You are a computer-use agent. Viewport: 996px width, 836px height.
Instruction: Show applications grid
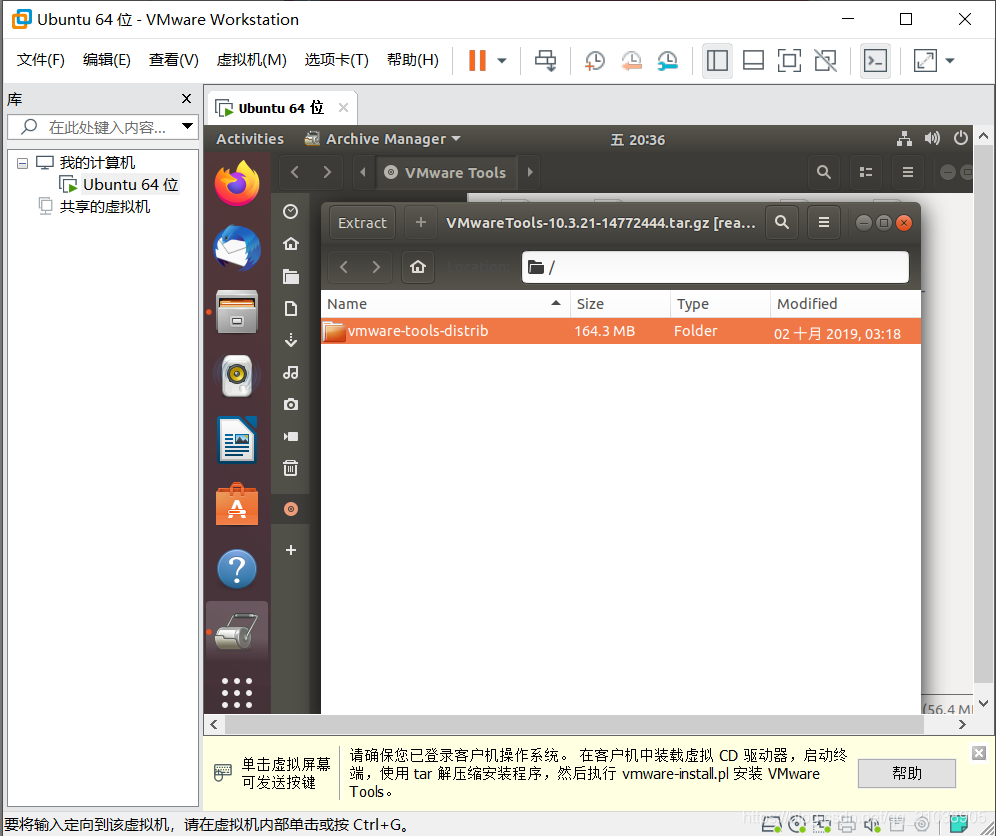click(x=237, y=693)
